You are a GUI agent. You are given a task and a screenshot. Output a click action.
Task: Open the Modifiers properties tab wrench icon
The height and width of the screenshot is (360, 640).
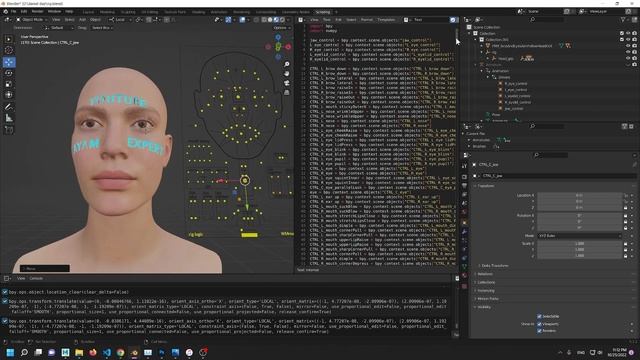click(x=464, y=232)
